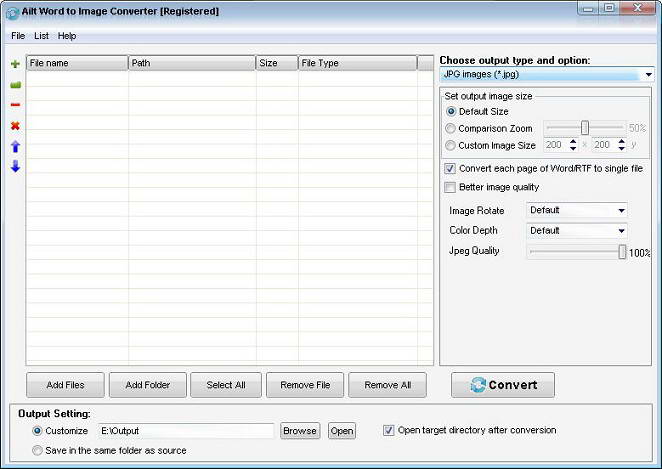Toggle Better image quality checkbox
The image size is (662, 469).
450,187
